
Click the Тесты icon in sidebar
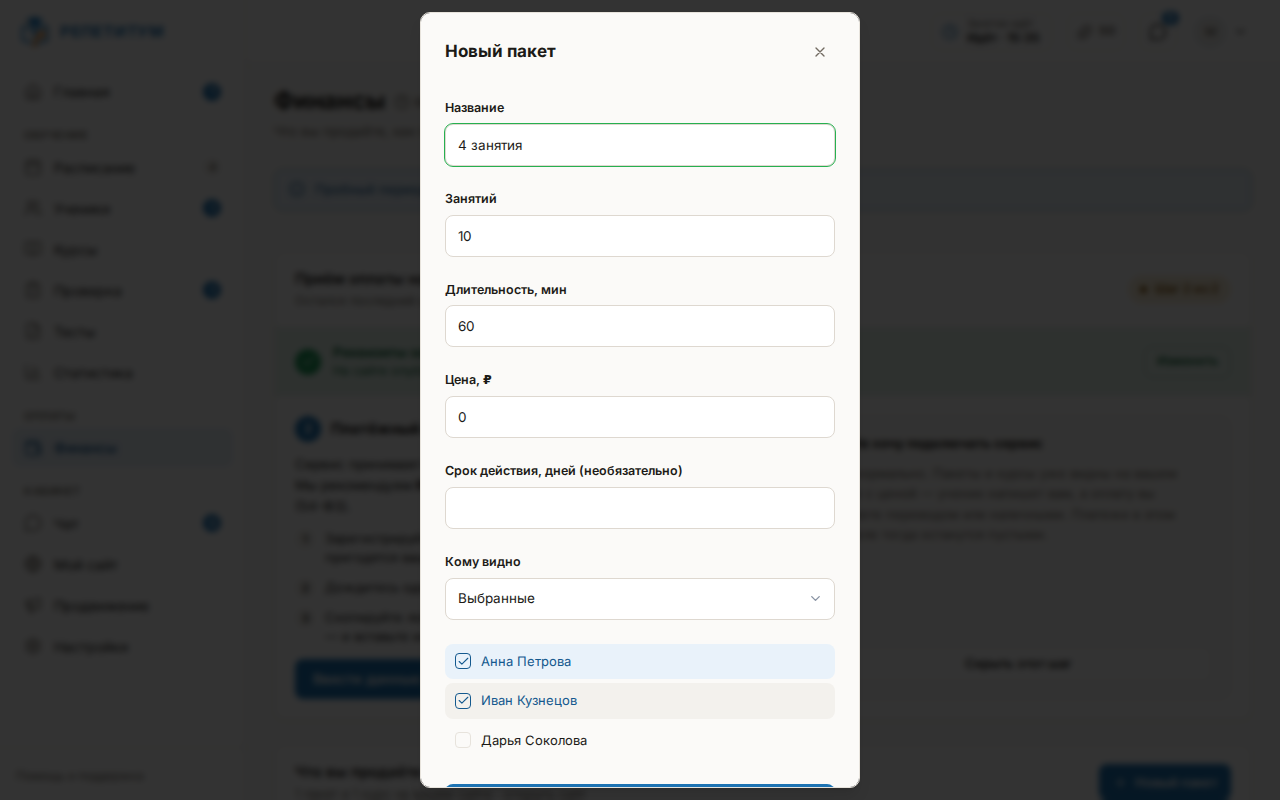click(x=33, y=331)
